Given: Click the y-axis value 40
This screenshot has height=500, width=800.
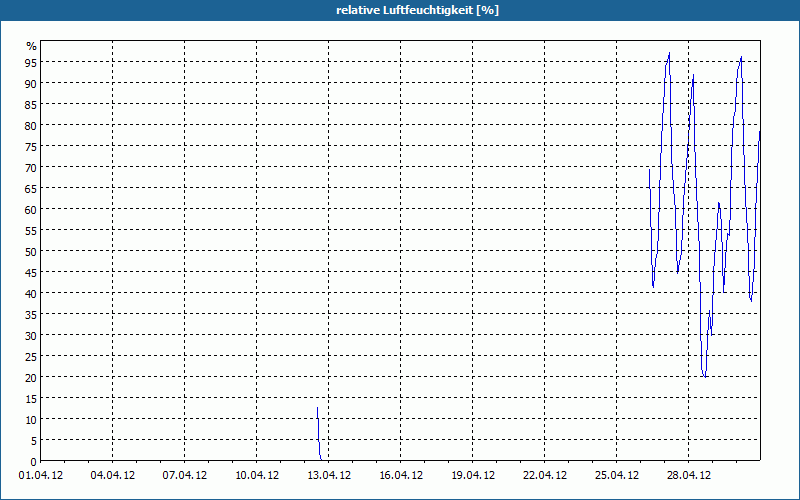Looking at the screenshot, I should (x=31, y=293).
